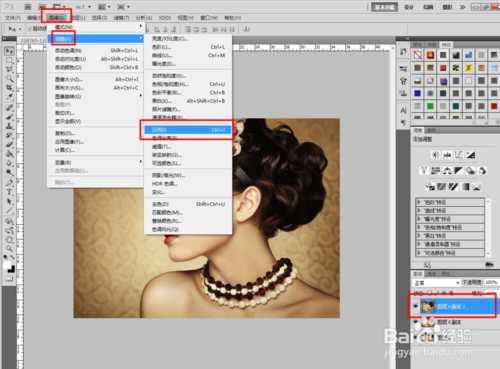Screen dimensions: 500x369
Task: Open the layer blend mode dropdown
Action: [436, 283]
